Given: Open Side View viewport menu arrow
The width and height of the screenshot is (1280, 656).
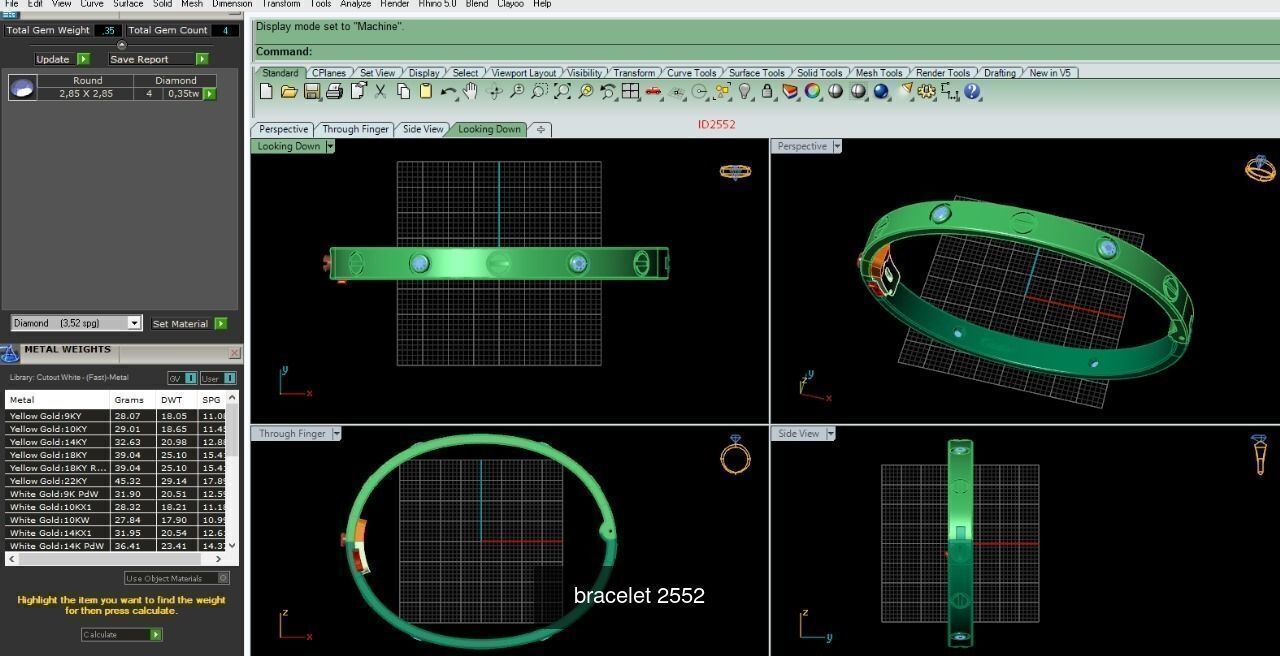Looking at the screenshot, I should coord(830,433).
